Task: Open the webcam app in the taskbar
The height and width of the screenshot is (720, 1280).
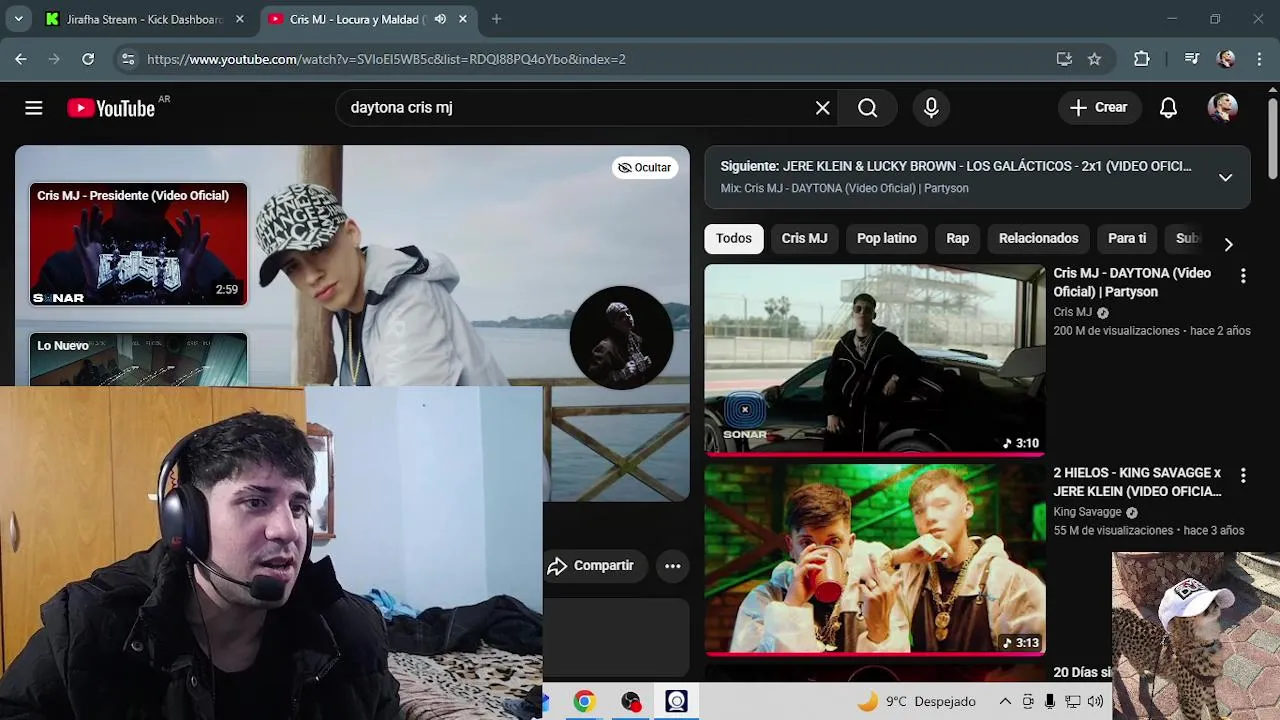Action: (x=677, y=702)
